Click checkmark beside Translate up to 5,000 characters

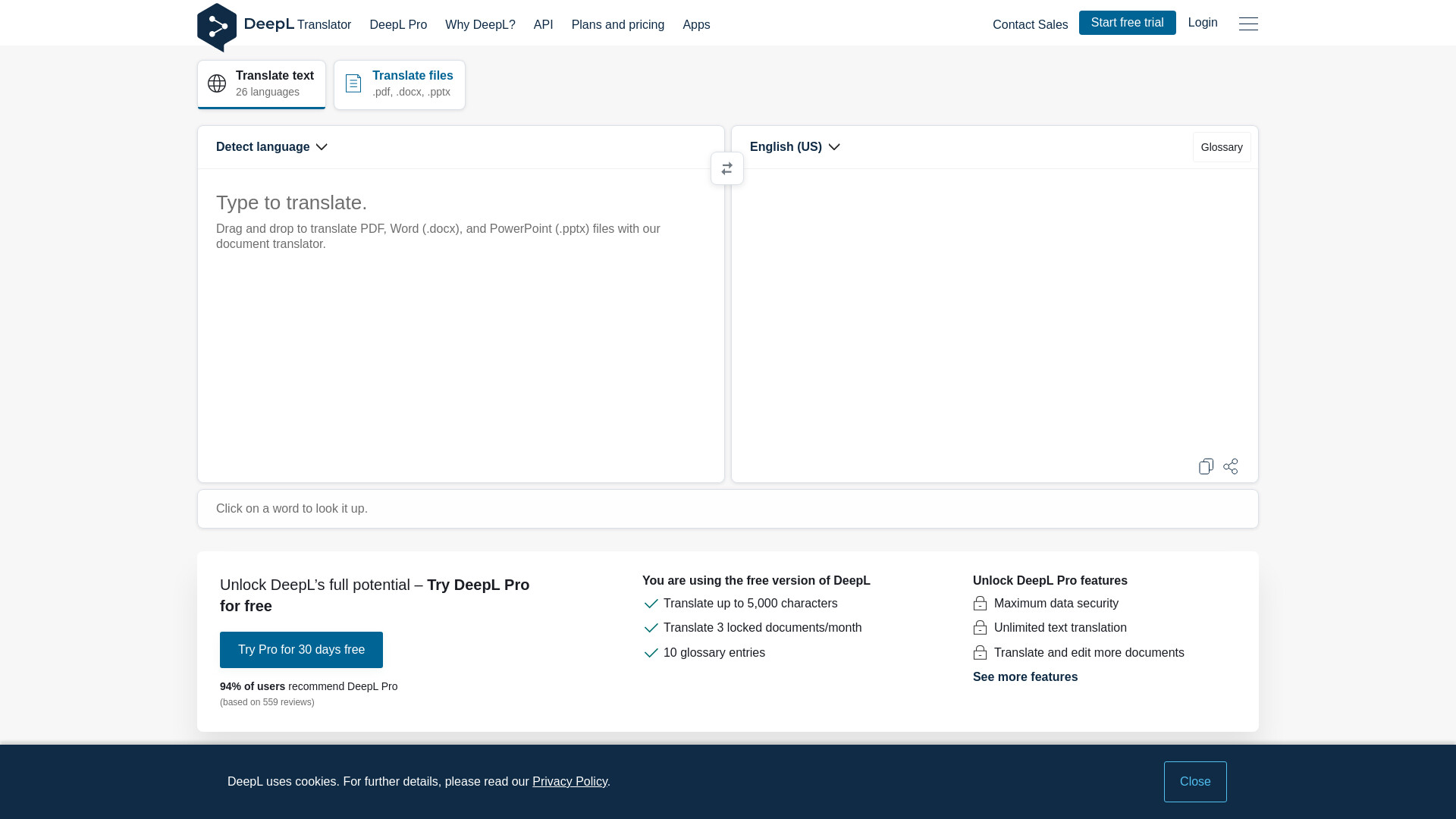(x=651, y=604)
